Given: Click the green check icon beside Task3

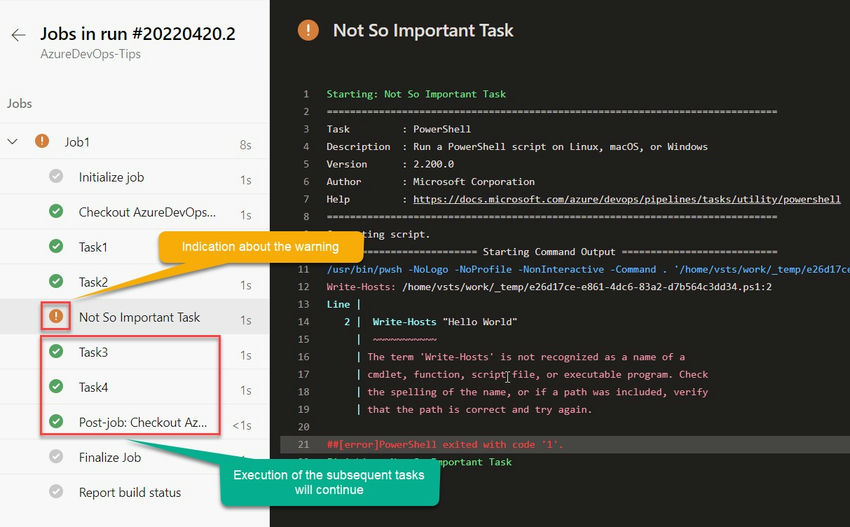Looking at the screenshot, I should 56,351.
